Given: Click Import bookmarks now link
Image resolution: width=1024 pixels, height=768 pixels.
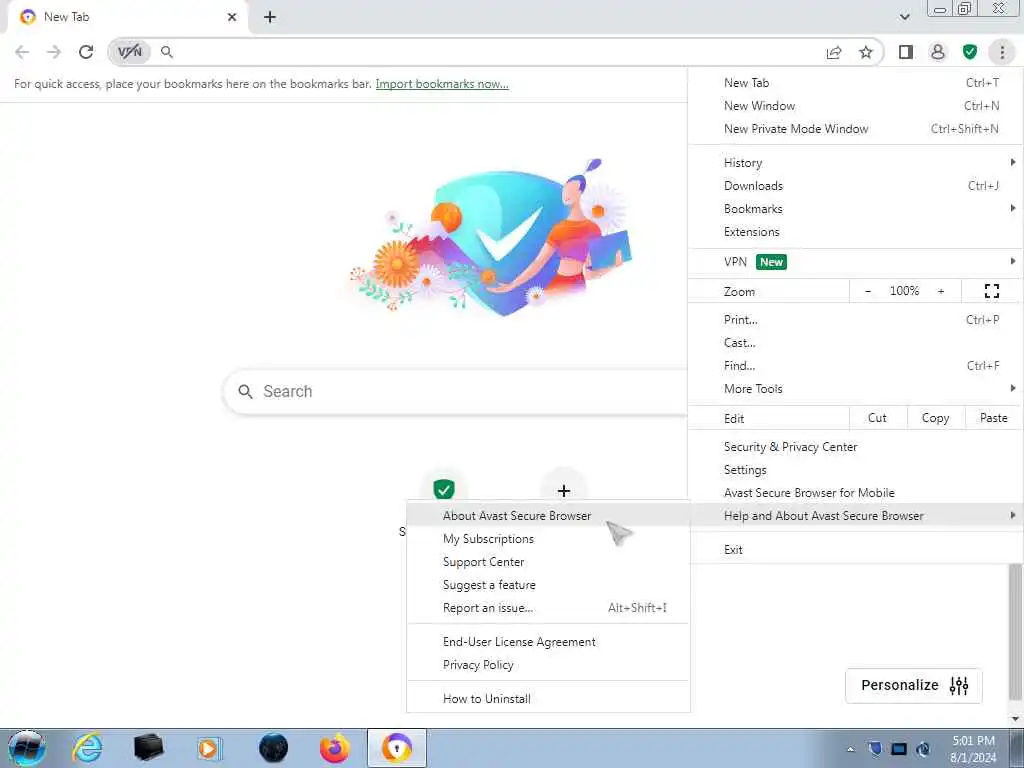Looking at the screenshot, I should 442,84.
